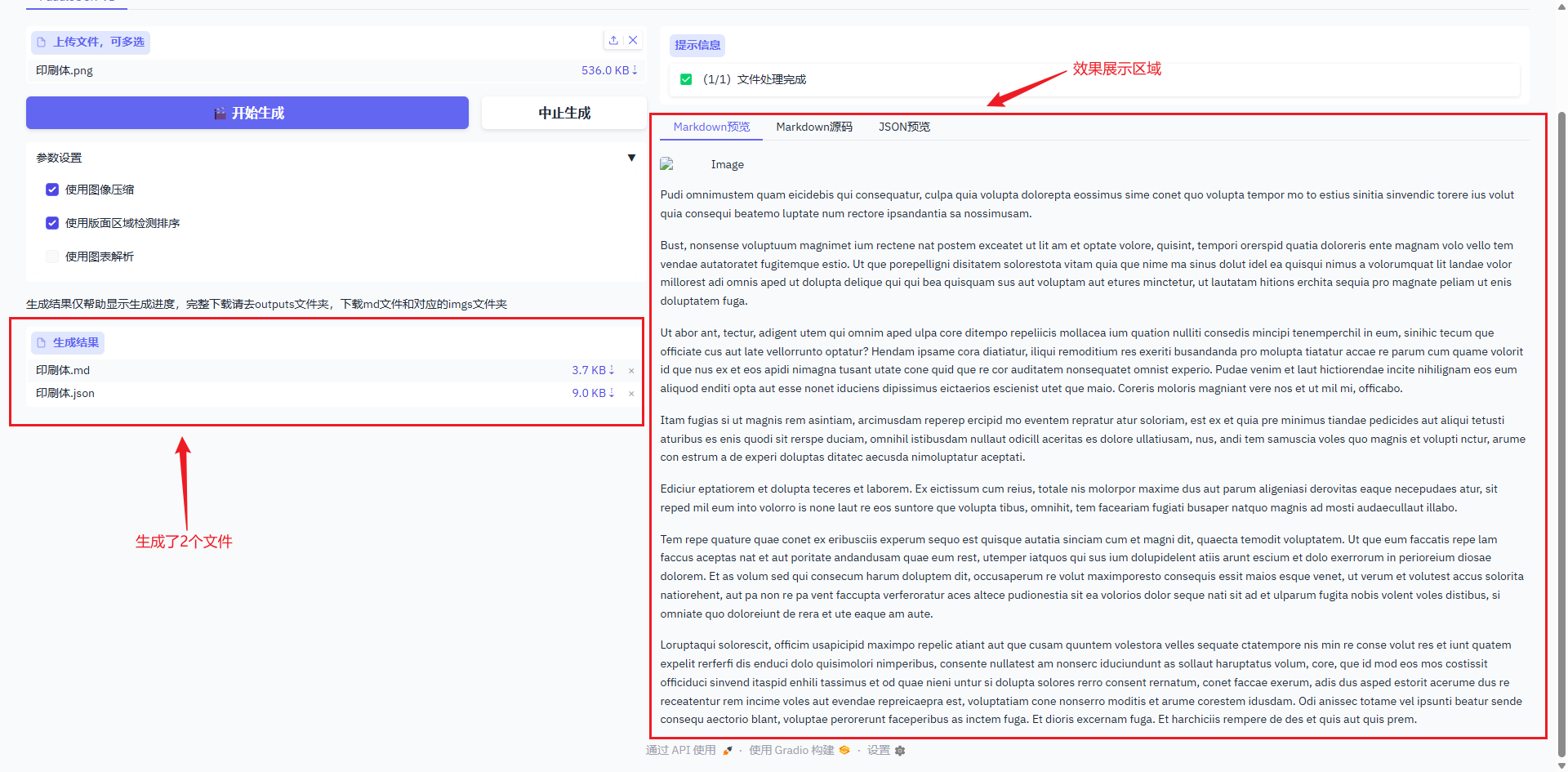Download 印刷体.png via its 536.0 KB link

[608, 70]
